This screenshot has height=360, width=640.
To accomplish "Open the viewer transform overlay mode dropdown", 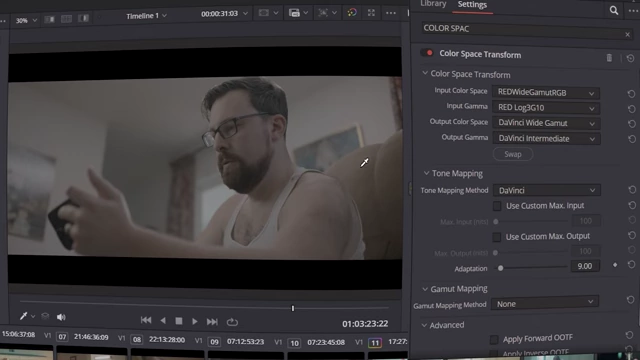I will [328, 13].
